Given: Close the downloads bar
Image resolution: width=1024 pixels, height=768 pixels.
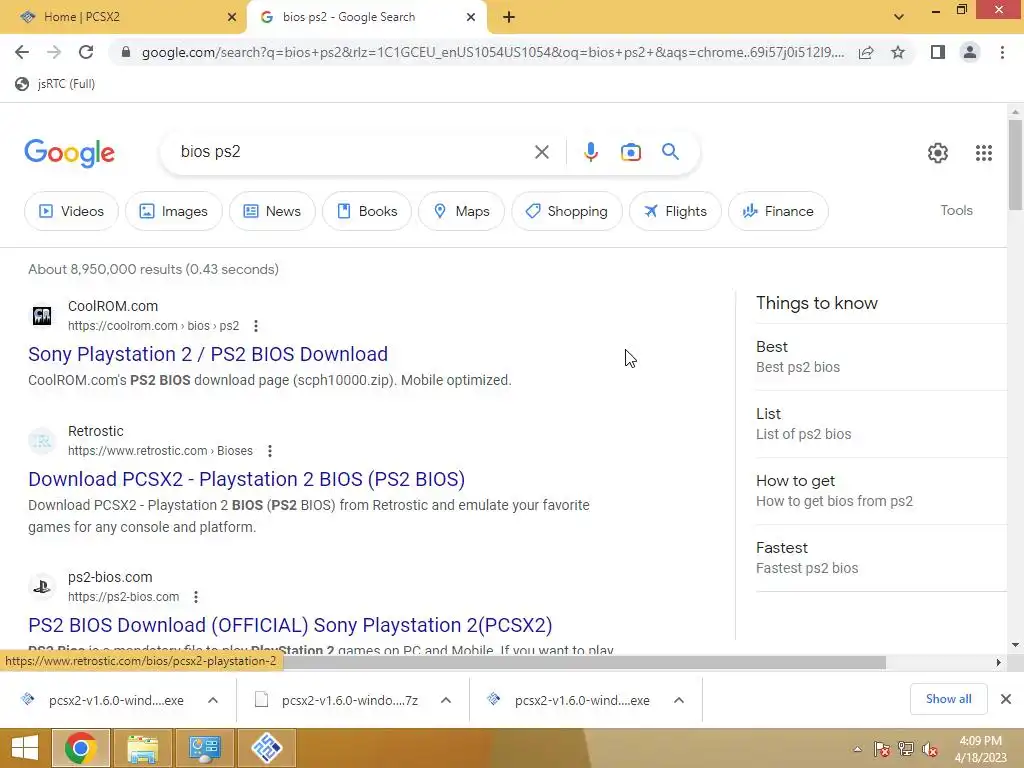Looking at the screenshot, I should click(x=1006, y=699).
